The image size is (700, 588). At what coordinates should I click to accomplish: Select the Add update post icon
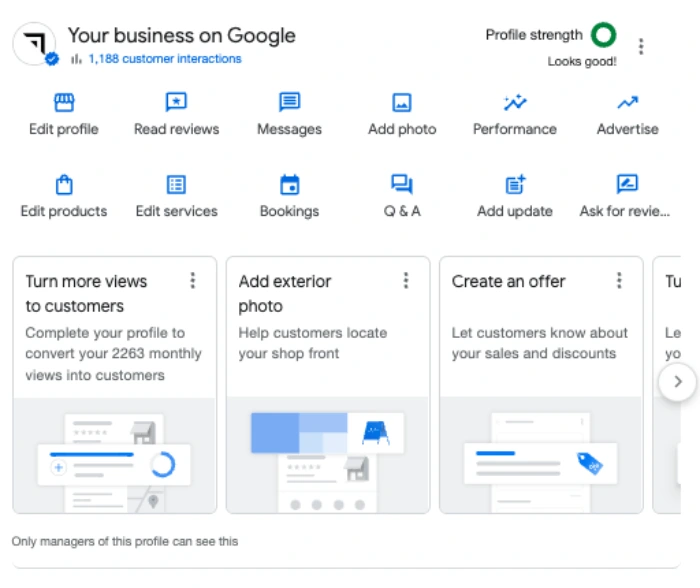click(x=515, y=184)
